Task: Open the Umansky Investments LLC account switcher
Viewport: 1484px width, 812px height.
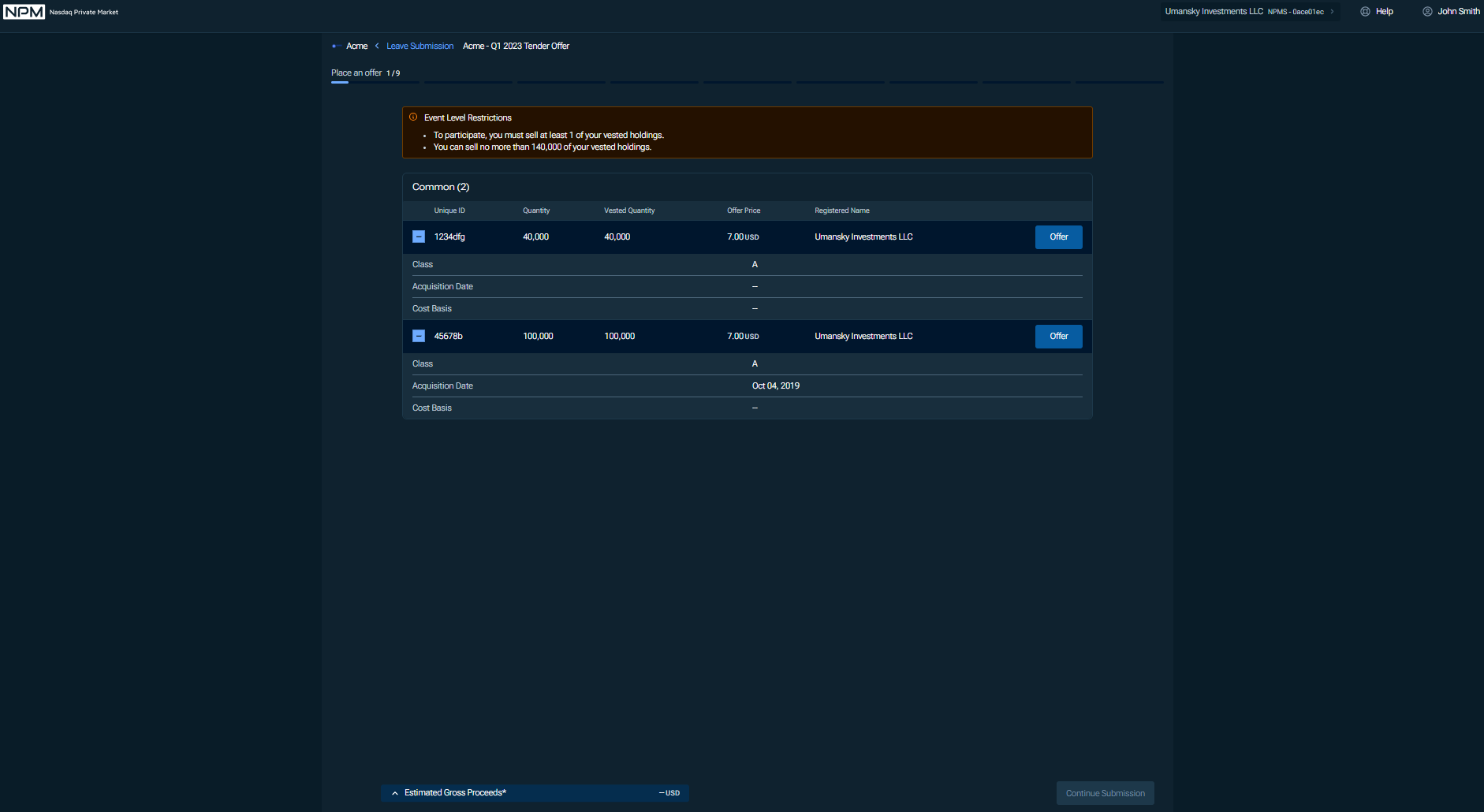Action: (1250, 12)
